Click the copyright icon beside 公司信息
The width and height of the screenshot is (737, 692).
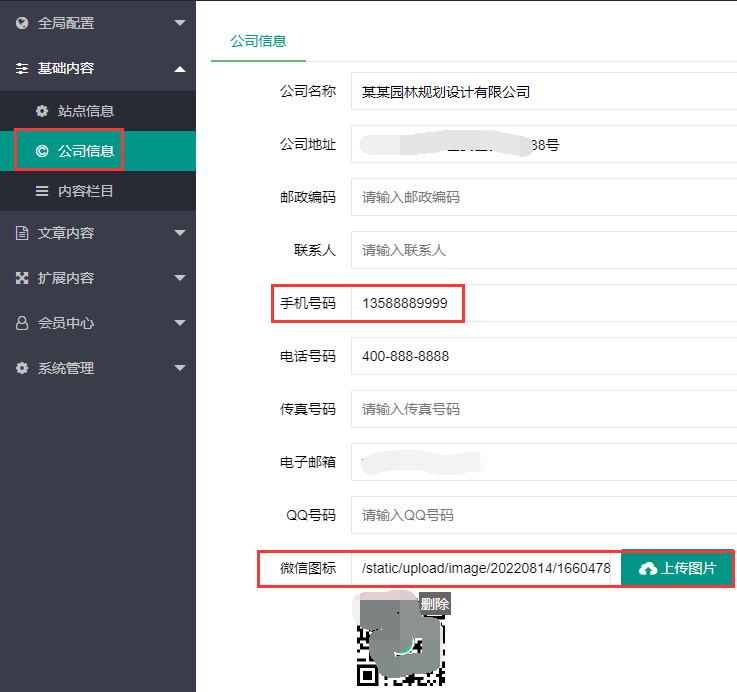[42, 152]
